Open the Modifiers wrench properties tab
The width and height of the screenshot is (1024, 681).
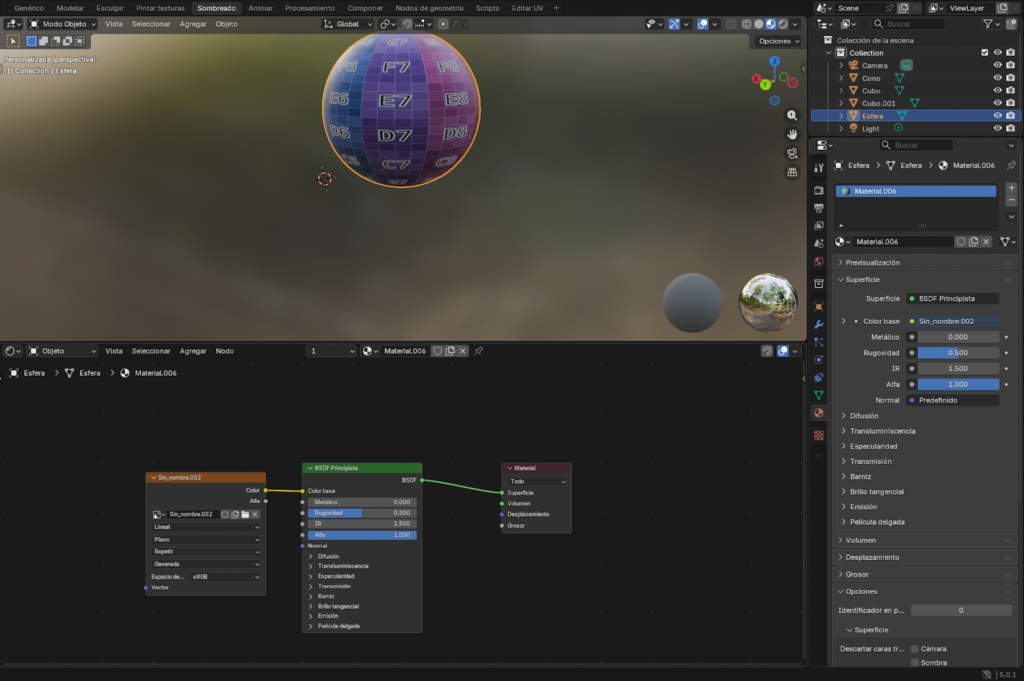pos(818,324)
